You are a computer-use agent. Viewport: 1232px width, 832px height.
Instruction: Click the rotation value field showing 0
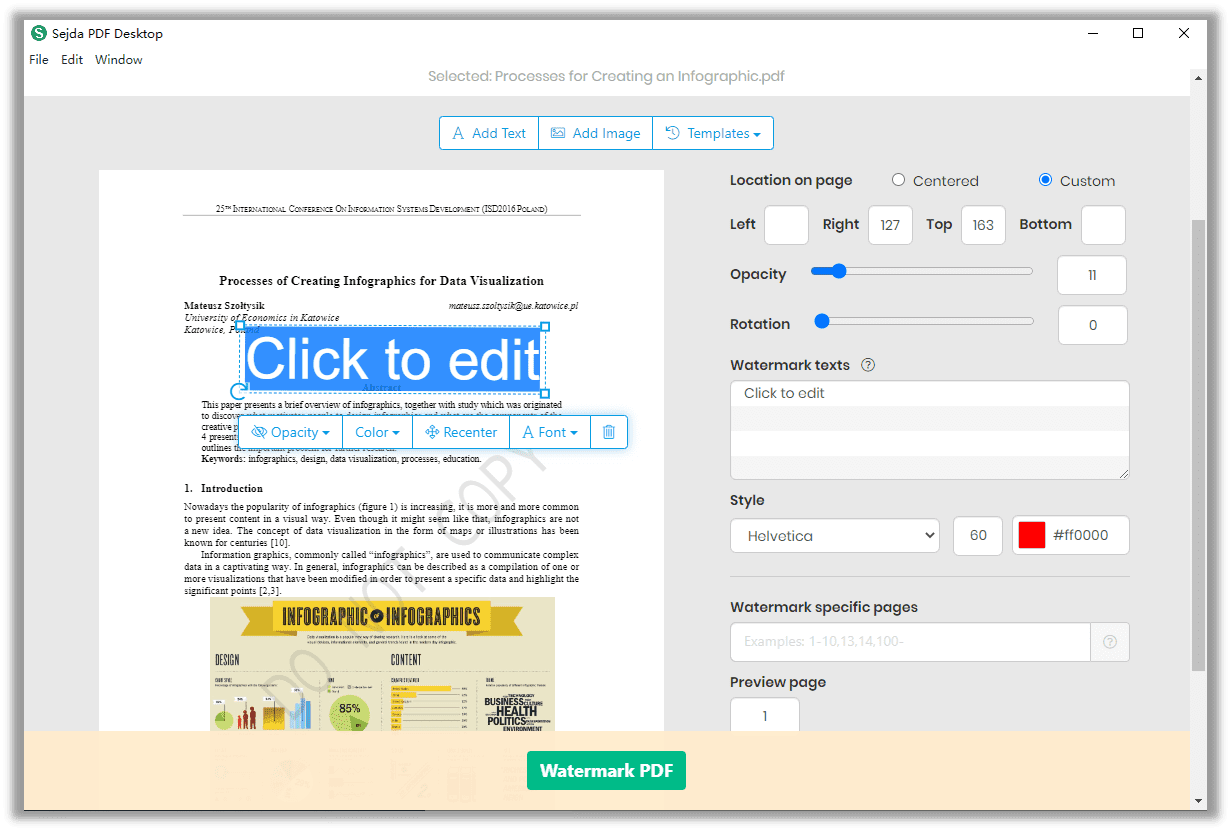pyautogui.click(x=1092, y=325)
